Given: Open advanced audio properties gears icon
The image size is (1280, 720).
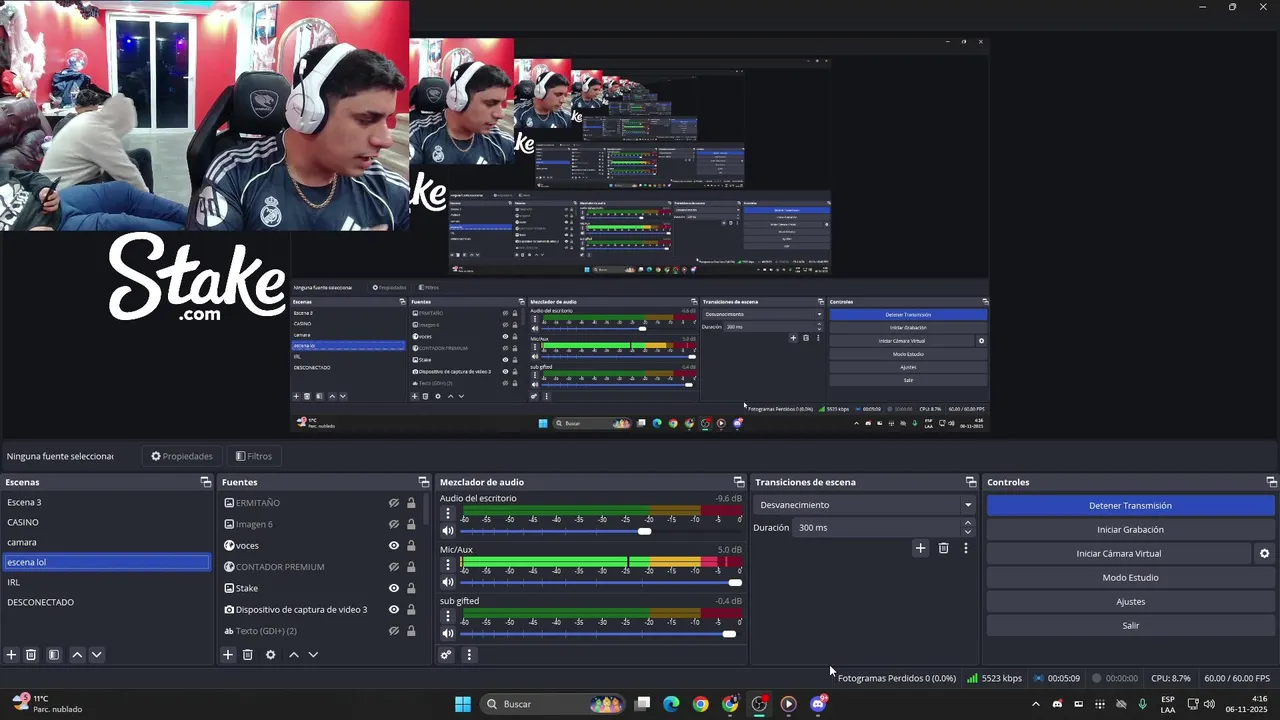Looking at the screenshot, I should [x=446, y=655].
